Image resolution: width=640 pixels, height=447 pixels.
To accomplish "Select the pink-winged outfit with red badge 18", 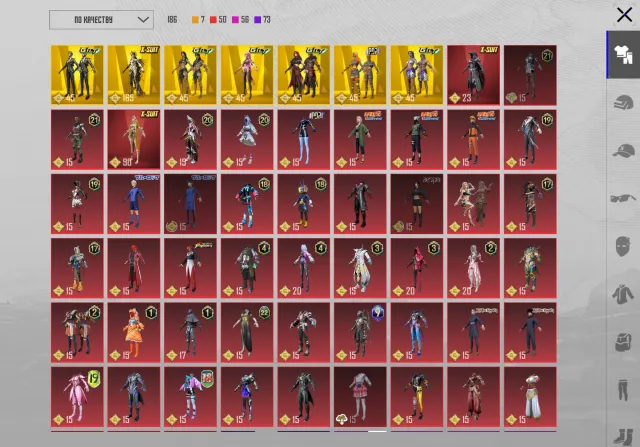I will tap(191, 397).
